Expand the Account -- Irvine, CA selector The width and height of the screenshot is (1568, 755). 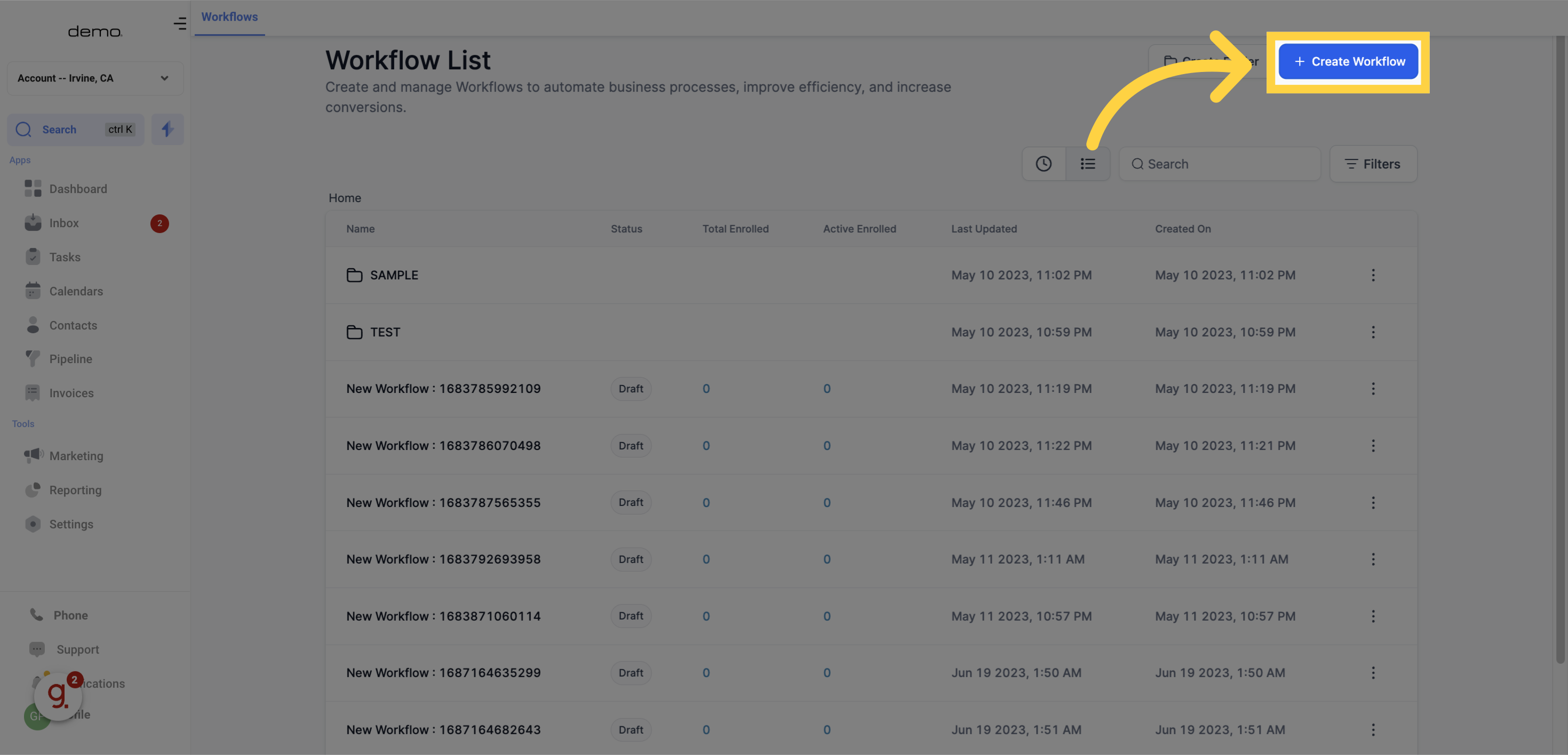pos(95,78)
